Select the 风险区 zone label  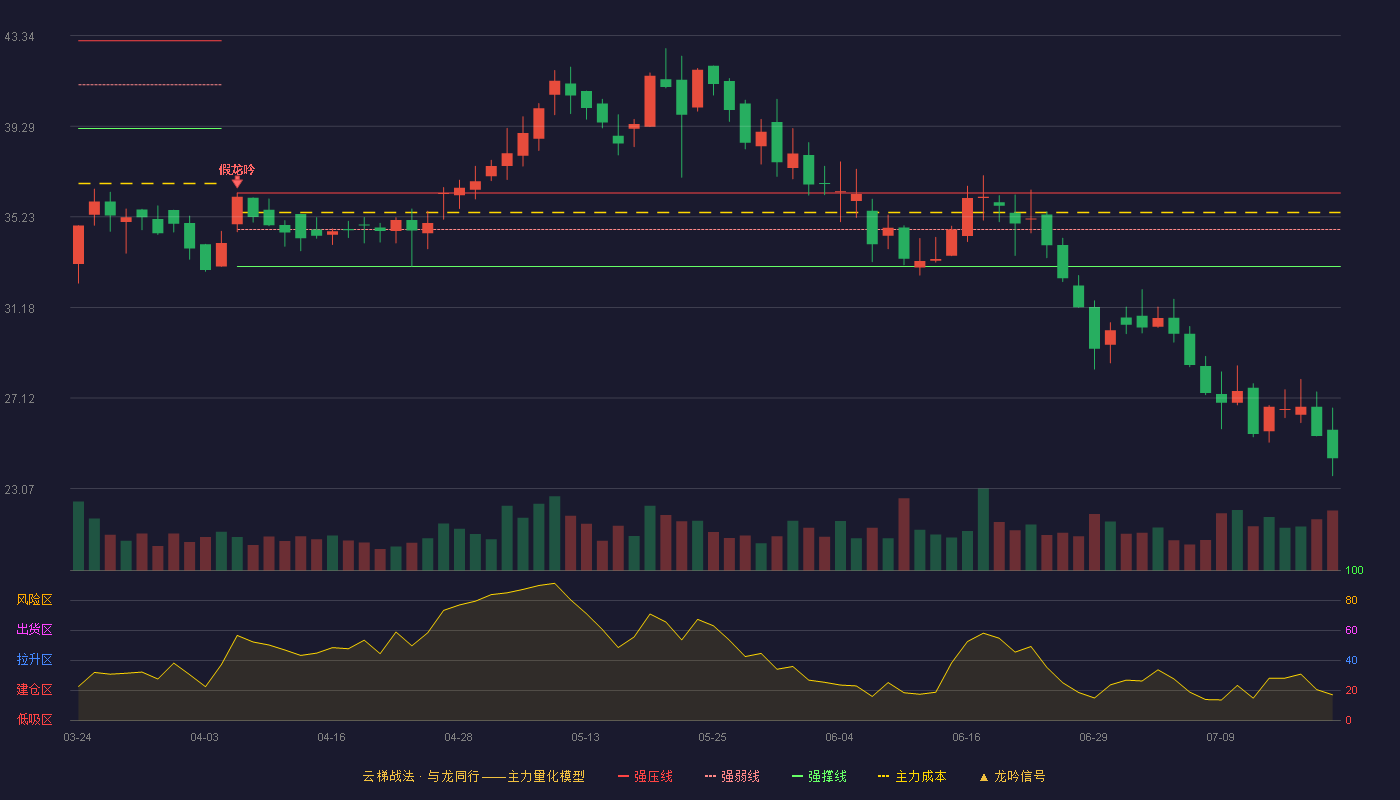[x=34, y=600]
